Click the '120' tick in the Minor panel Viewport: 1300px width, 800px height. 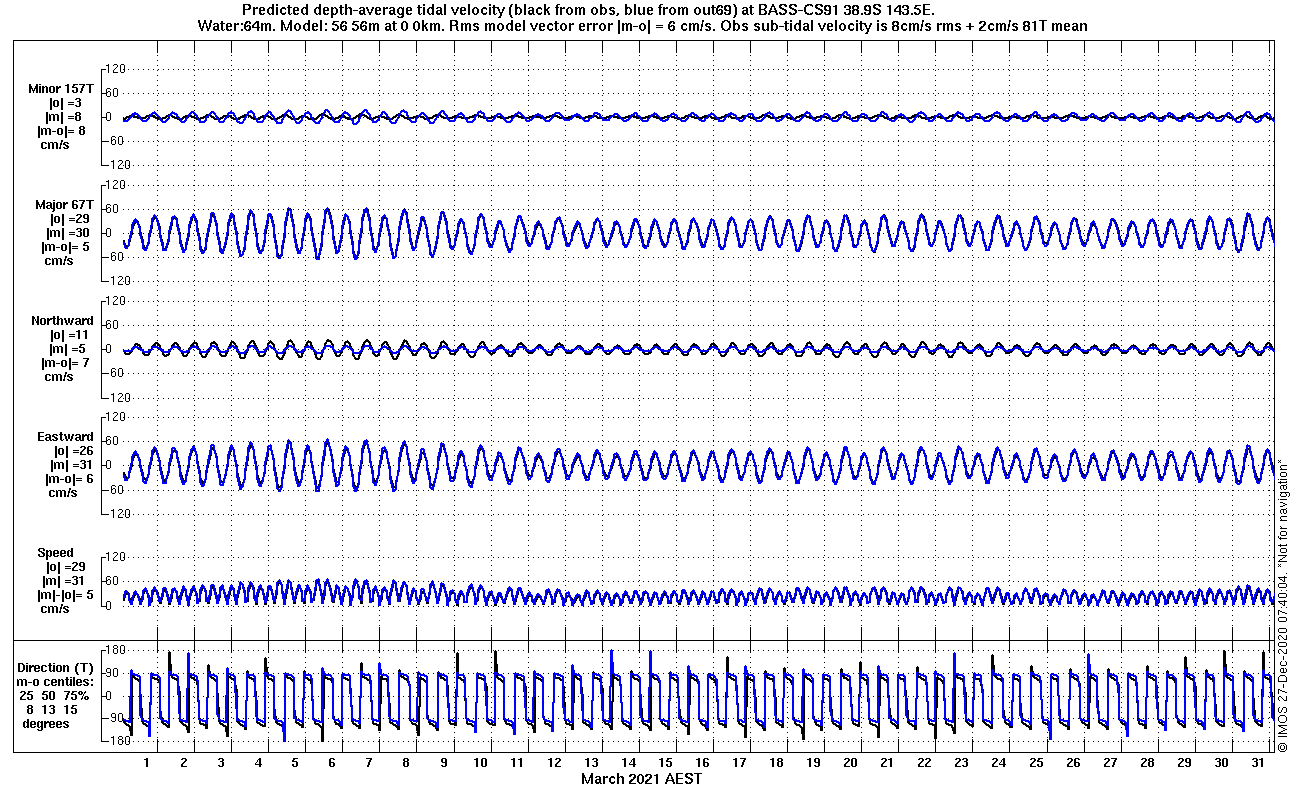pyautogui.click(x=114, y=69)
